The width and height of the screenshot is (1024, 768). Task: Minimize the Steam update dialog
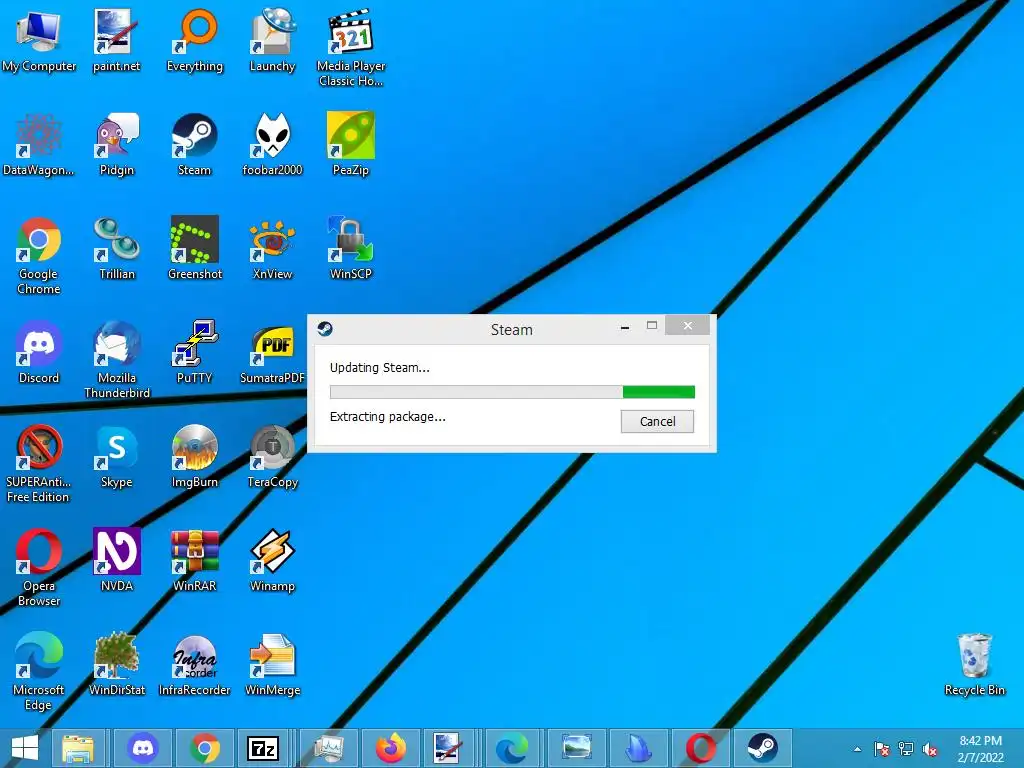(625, 327)
